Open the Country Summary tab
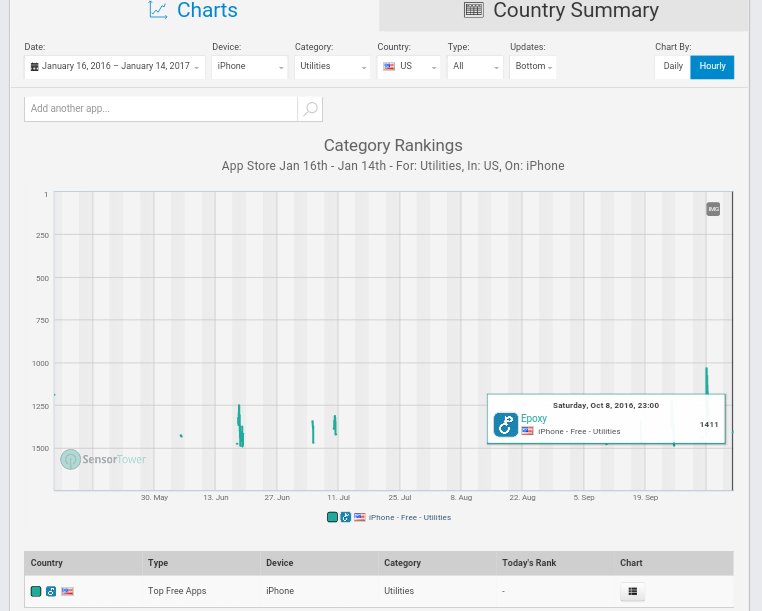 [x=562, y=12]
